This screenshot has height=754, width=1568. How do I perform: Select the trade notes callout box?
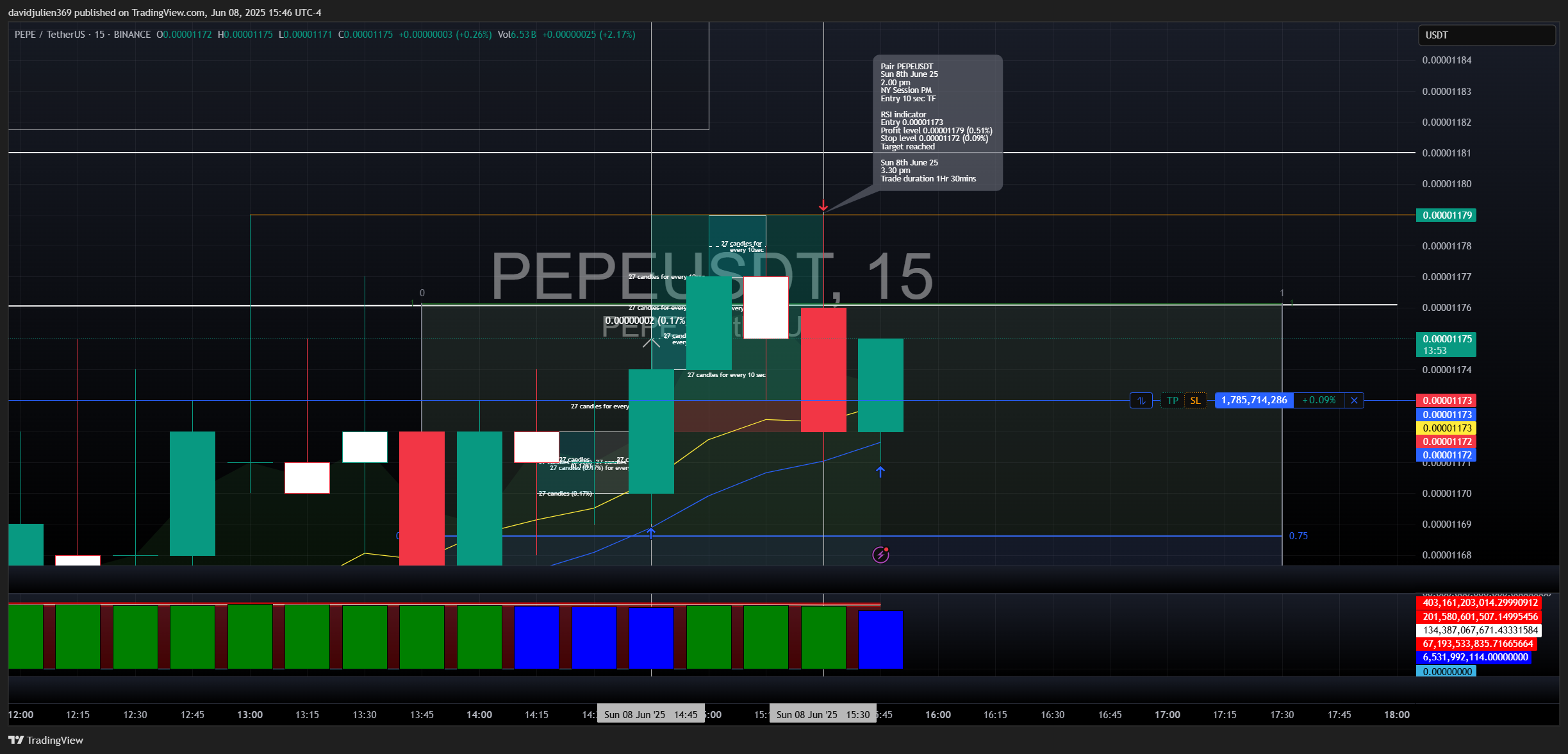pos(937,122)
